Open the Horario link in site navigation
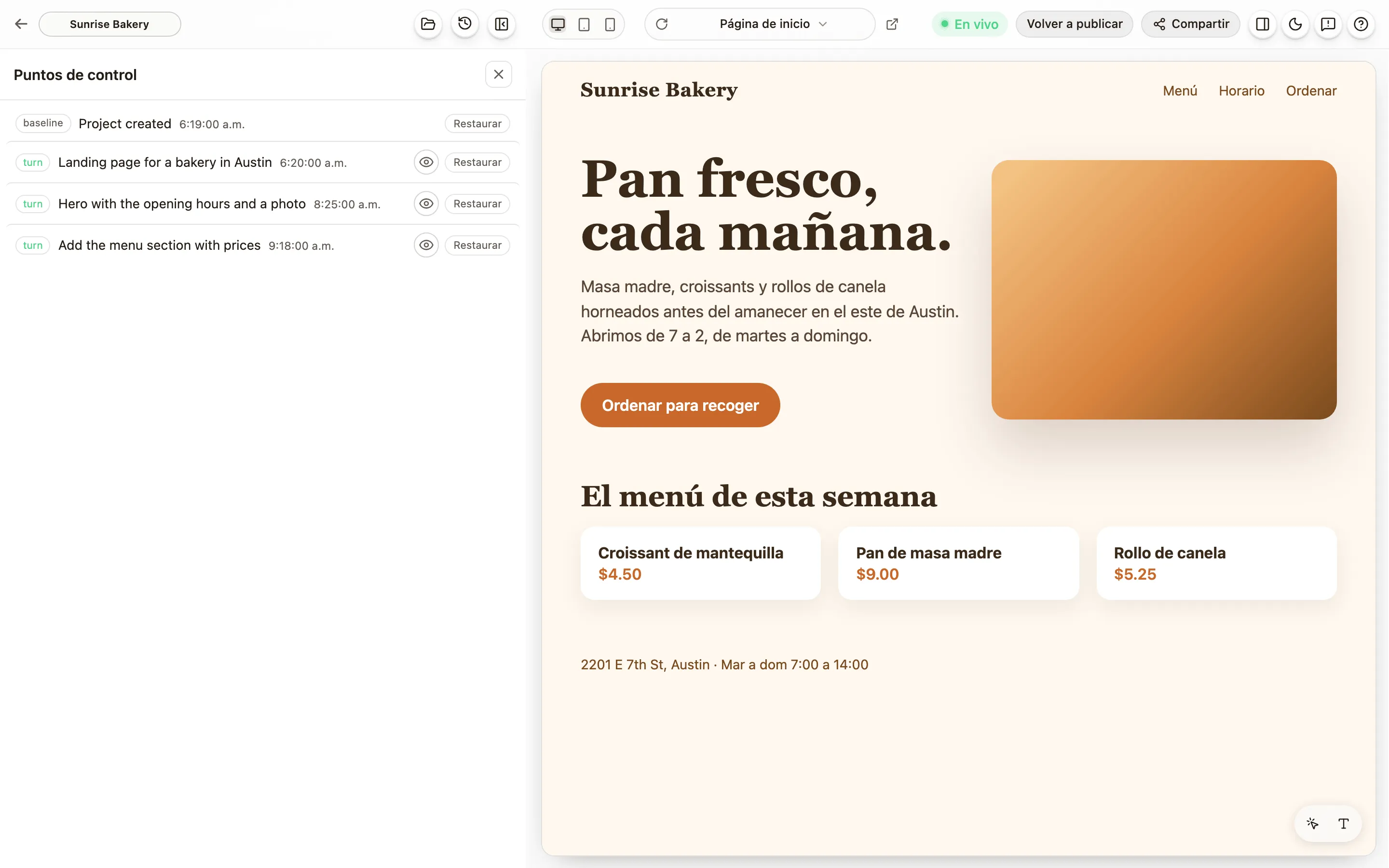This screenshot has width=1389, height=868. click(1241, 91)
